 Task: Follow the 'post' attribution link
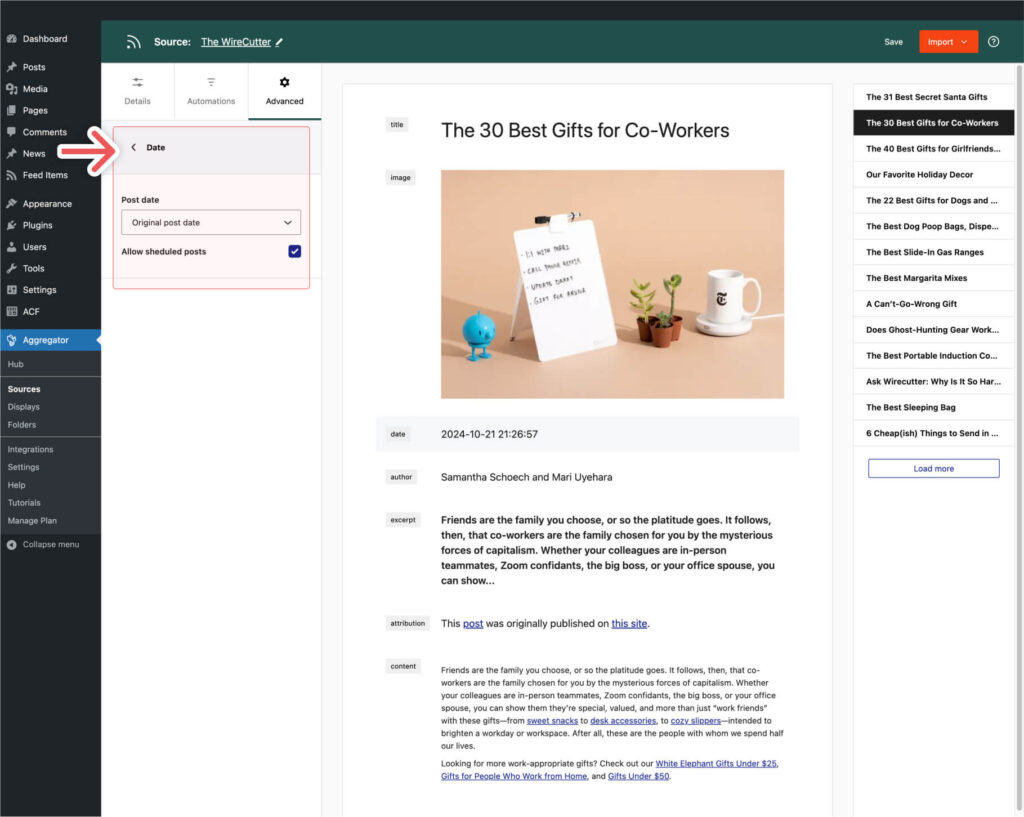point(473,624)
